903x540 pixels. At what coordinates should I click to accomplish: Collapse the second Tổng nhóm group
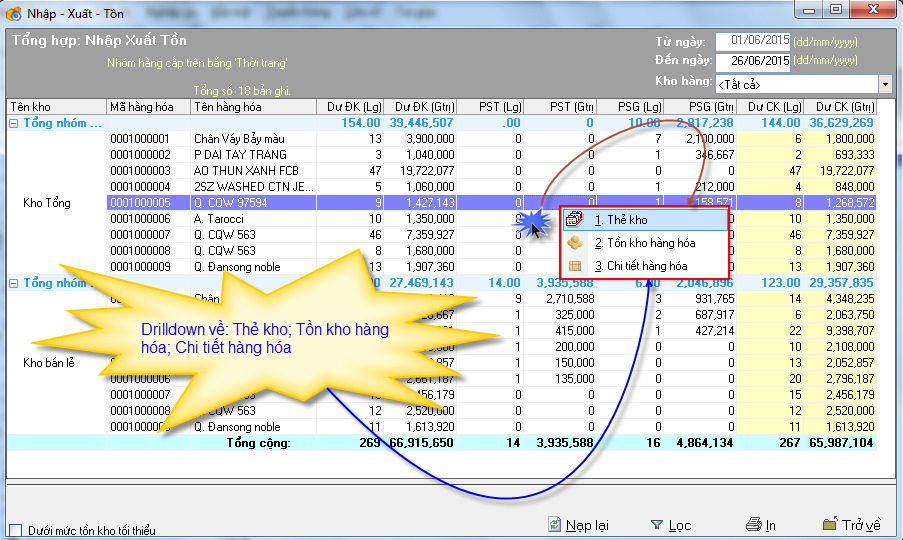(14, 283)
